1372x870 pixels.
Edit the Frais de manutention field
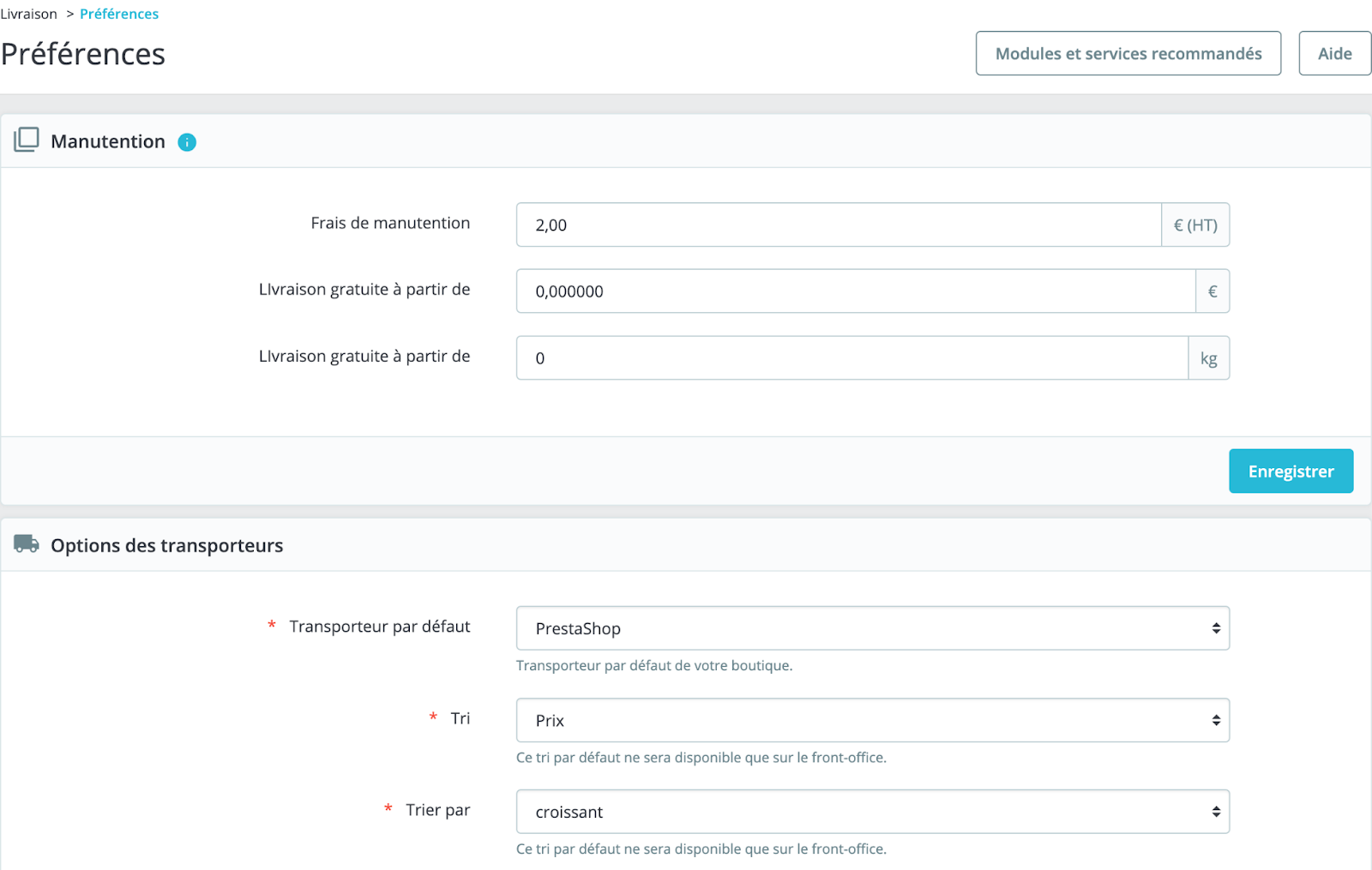[x=839, y=225]
